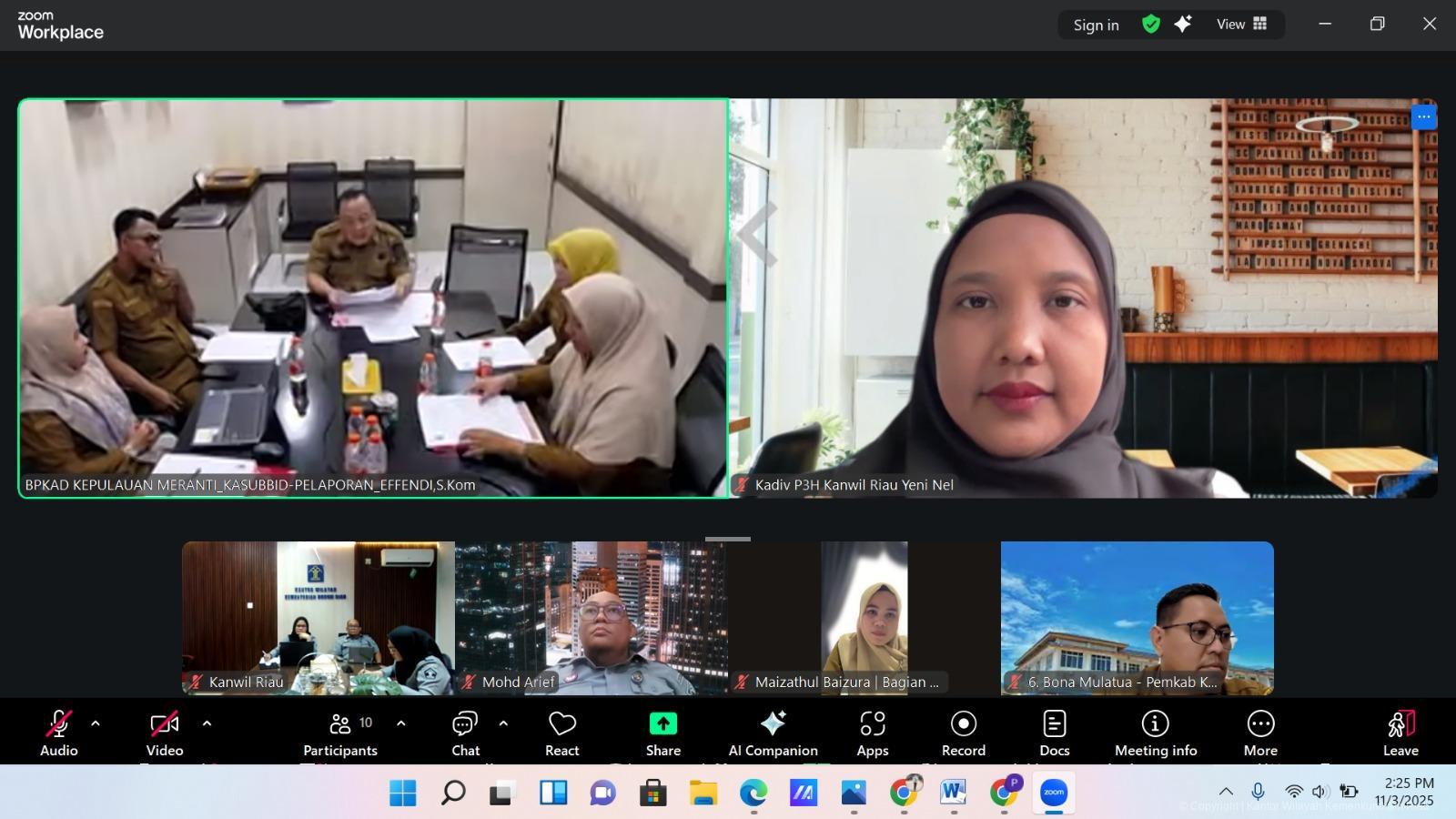Turn on the camera with Video button
This screenshot has width=1456, height=819.
point(165,733)
